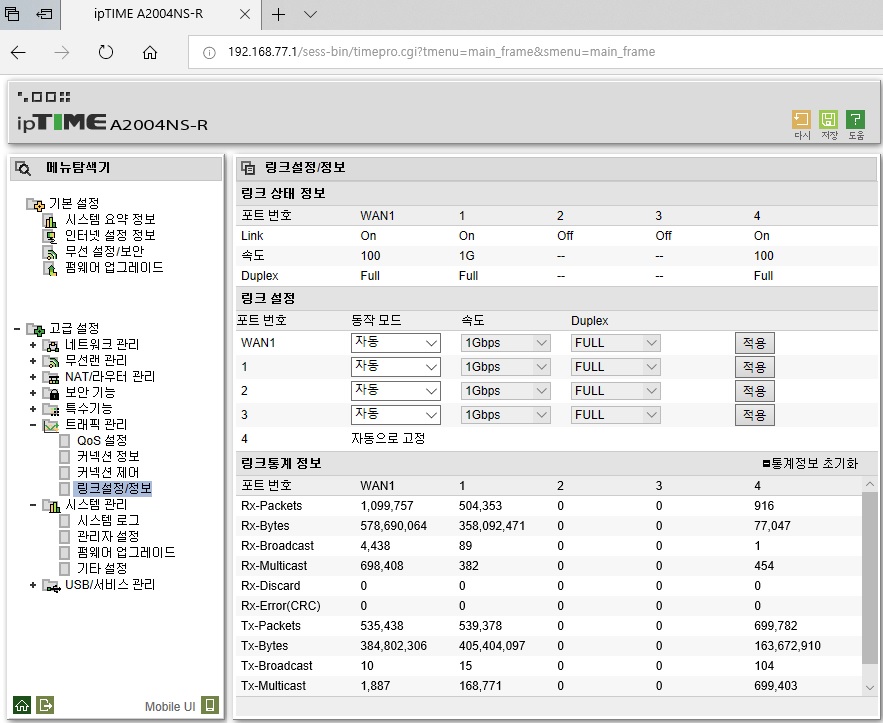Image resolution: width=883 pixels, height=723 pixels.
Task: Switch to Mobile UI phone icon
Action: pos(210,705)
